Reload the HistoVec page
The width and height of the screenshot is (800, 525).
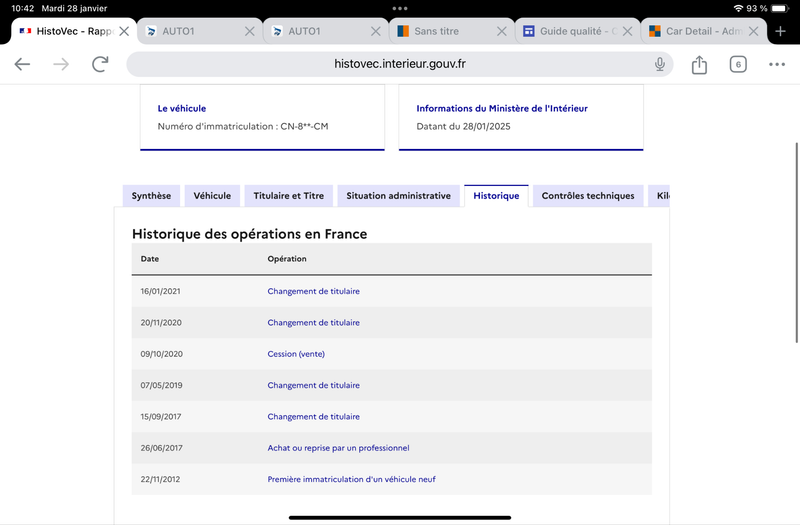click(x=100, y=64)
